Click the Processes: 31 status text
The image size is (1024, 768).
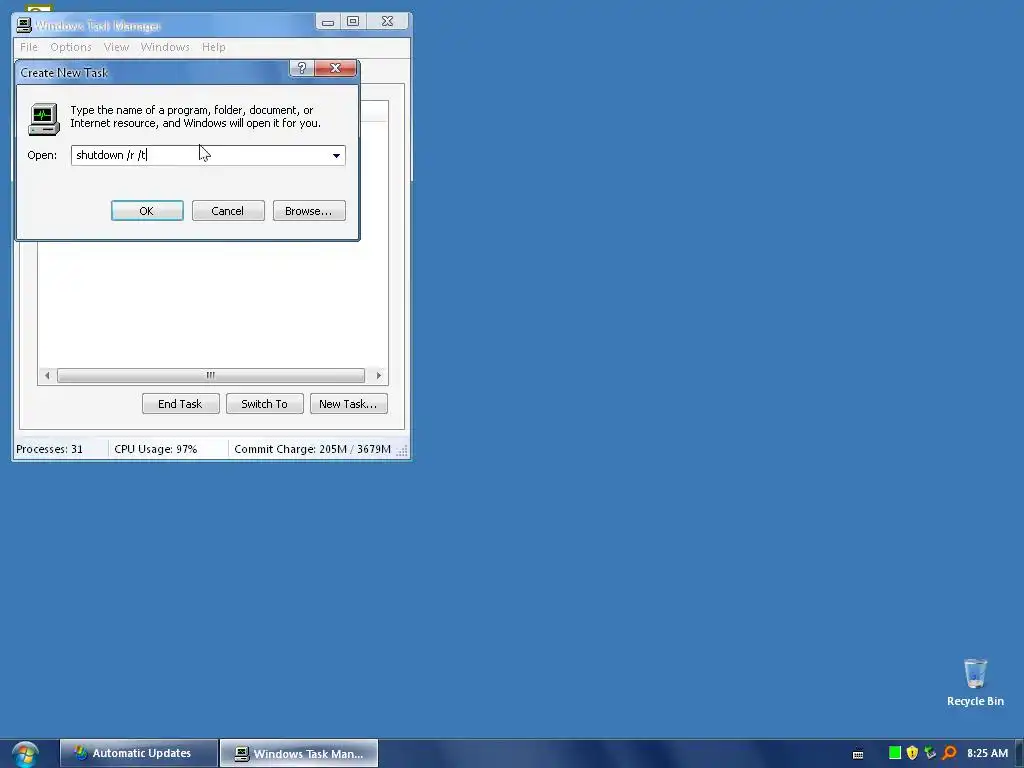pyautogui.click(x=50, y=449)
